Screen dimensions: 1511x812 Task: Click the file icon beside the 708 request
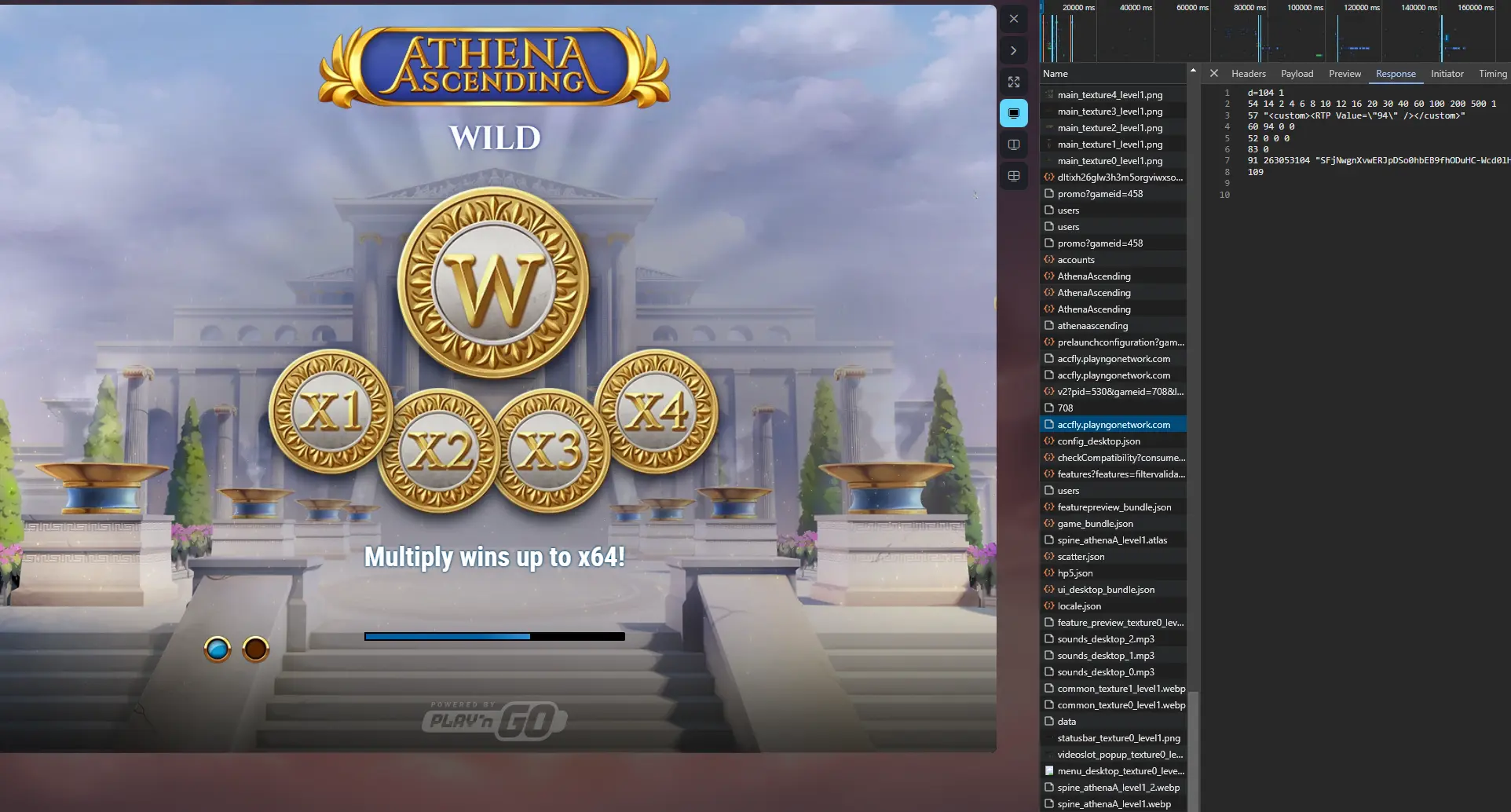coord(1048,408)
